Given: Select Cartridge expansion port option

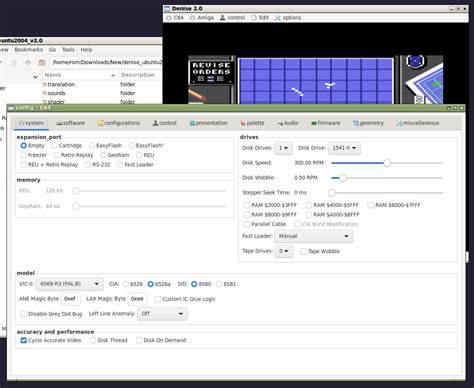Looking at the screenshot, I should pyautogui.click(x=54, y=146).
